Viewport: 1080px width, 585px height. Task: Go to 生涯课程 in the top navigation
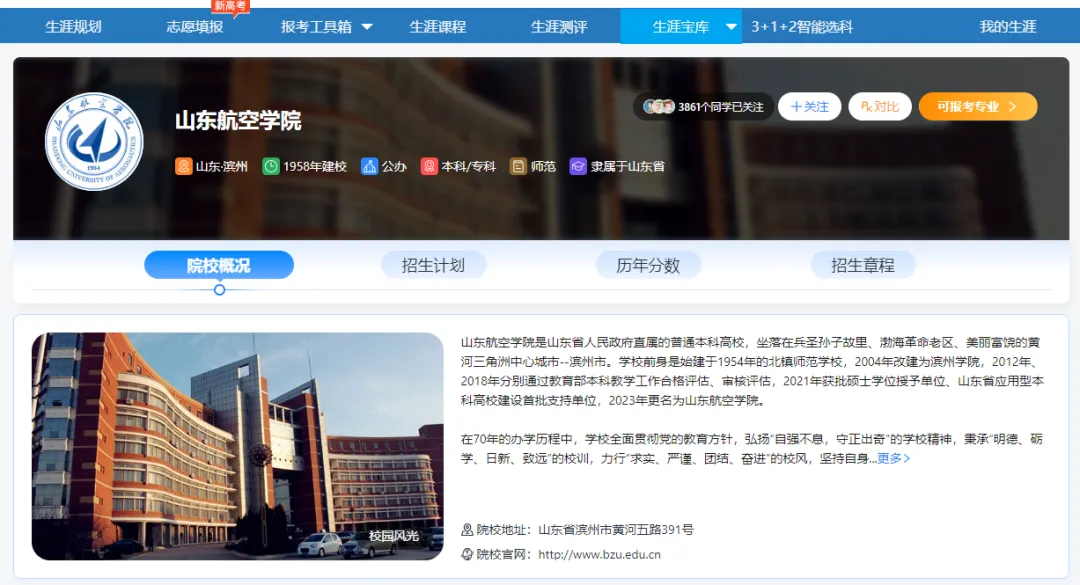click(437, 27)
